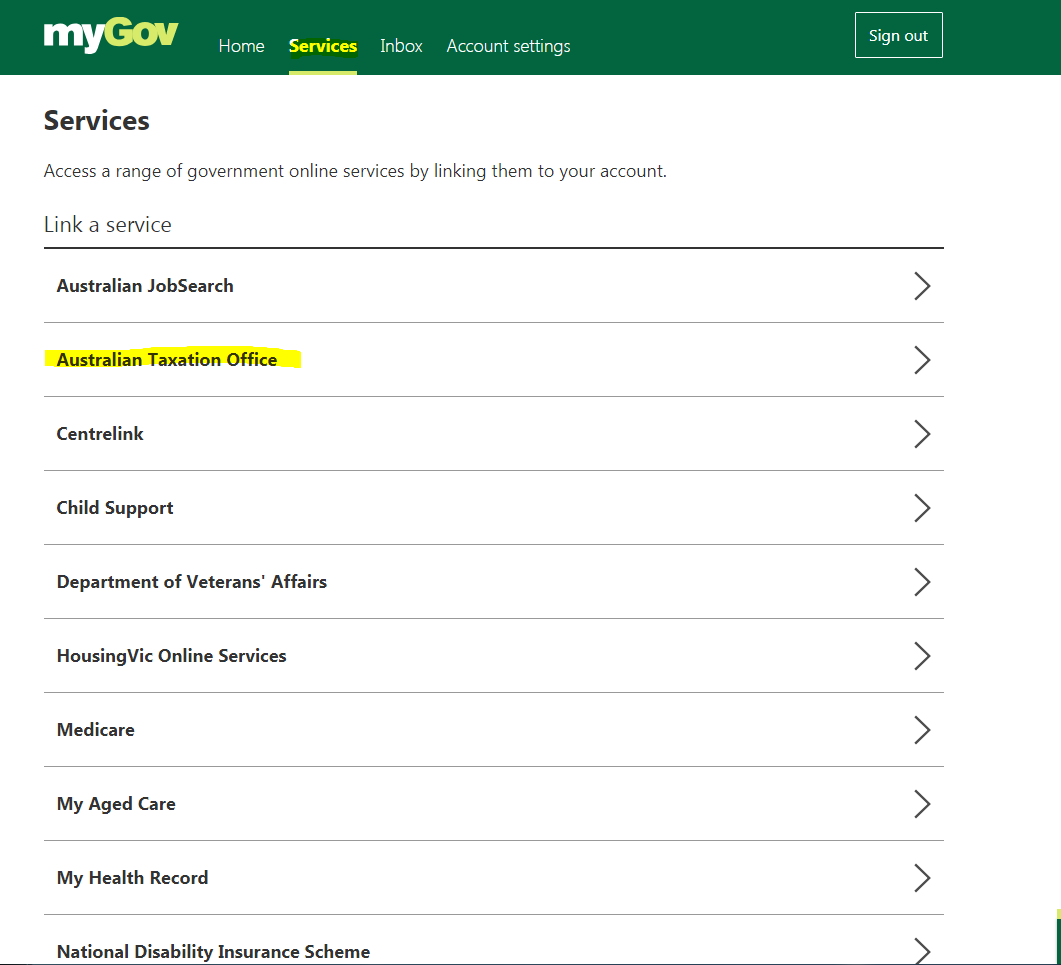Click the Sign out button
This screenshot has height=965, width=1061.
point(899,35)
